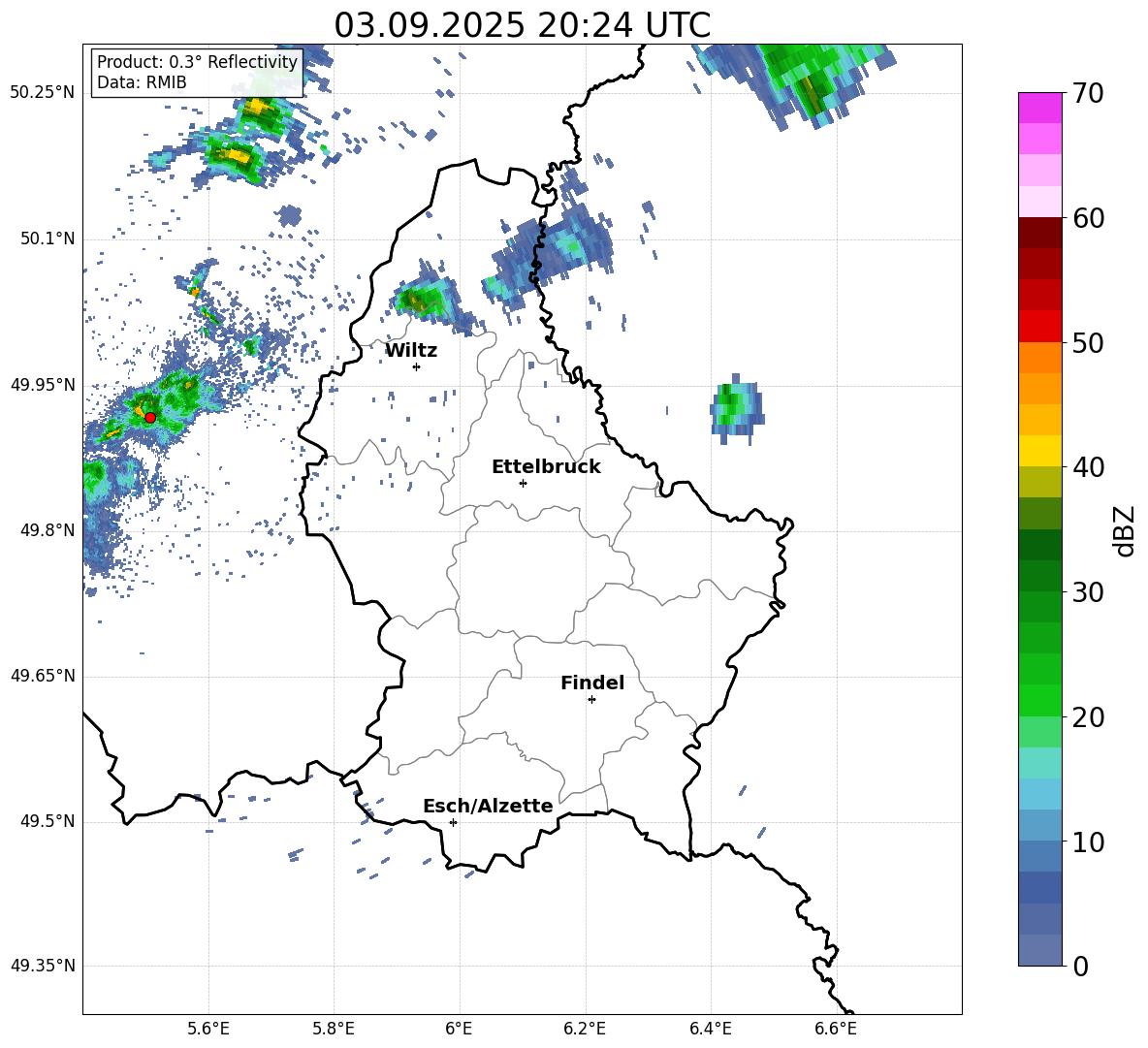1148x1048 pixels.
Task: Click the 50.1°N latitude label
Action: click(48, 239)
